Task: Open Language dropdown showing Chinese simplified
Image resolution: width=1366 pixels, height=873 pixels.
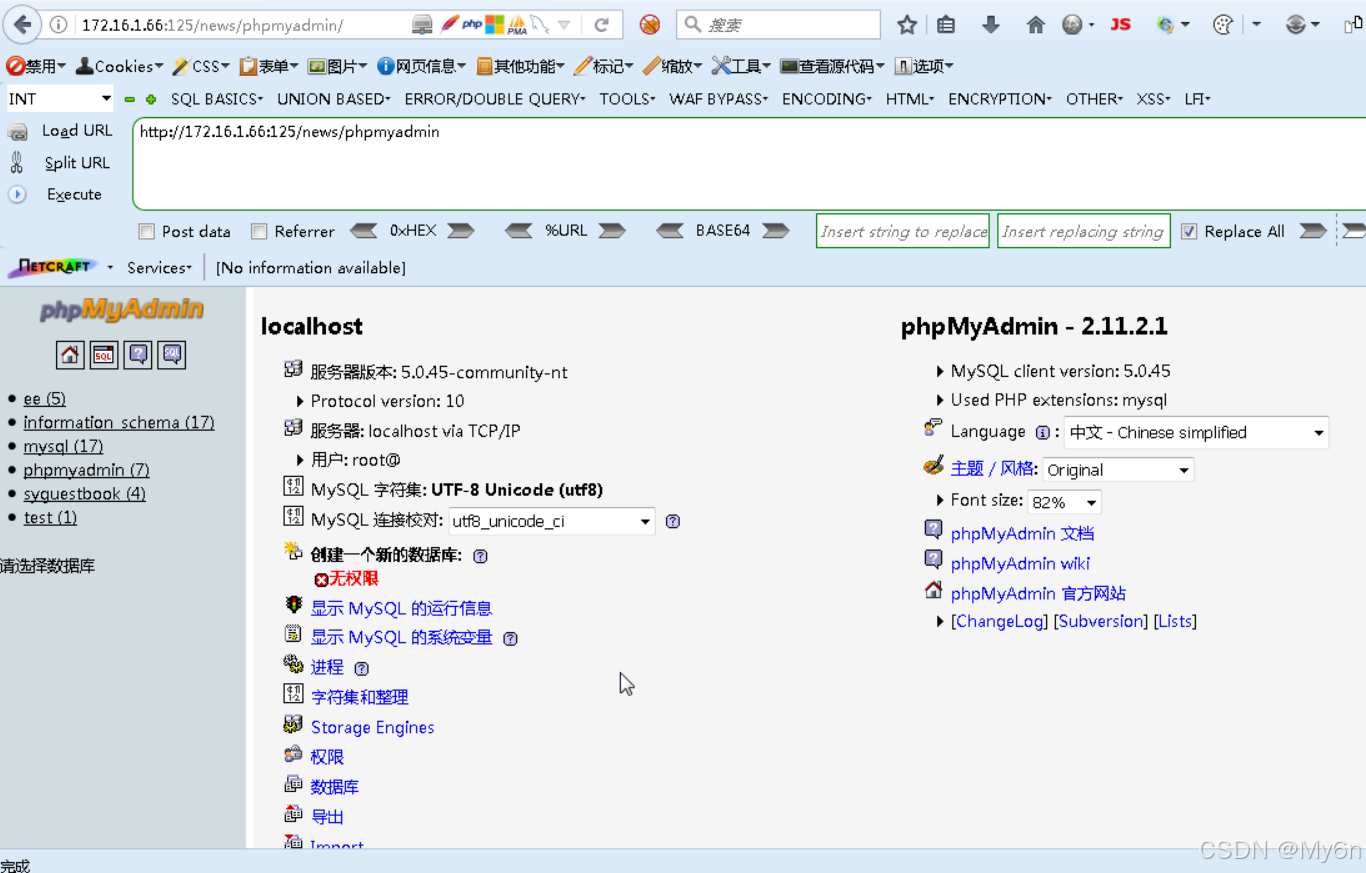Action: [x=1196, y=433]
